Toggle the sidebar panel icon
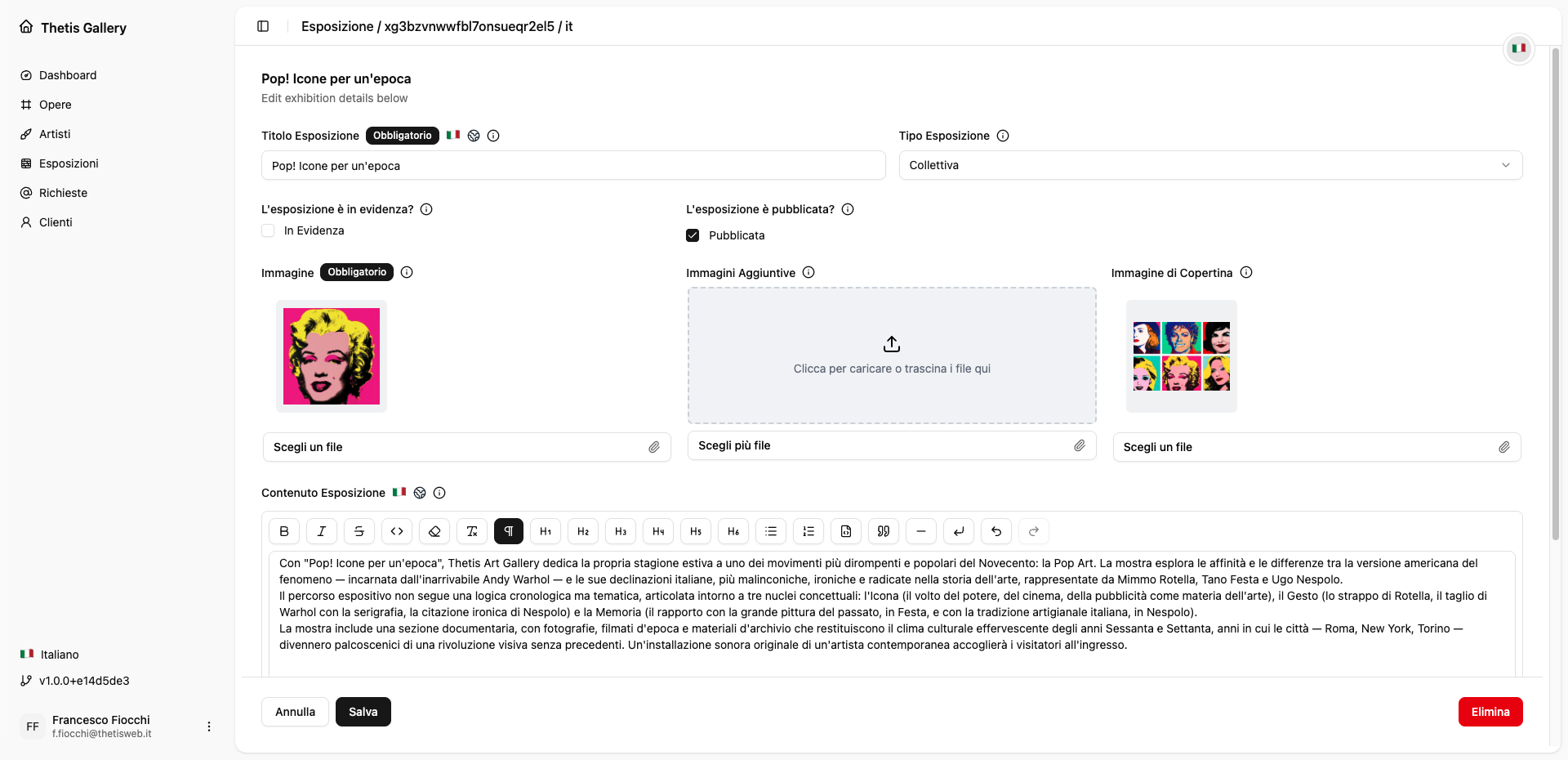The width and height of the screenshot is (1568, 760). [x=263, y=26]
